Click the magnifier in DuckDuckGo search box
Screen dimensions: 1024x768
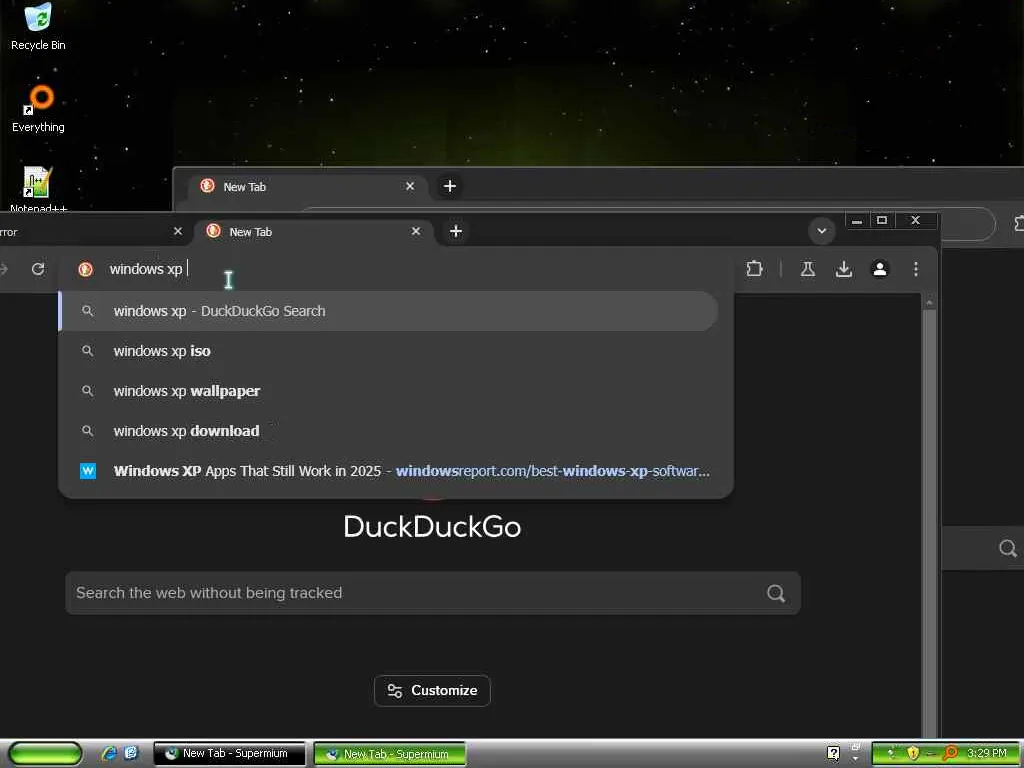click(x=776, y=593)
